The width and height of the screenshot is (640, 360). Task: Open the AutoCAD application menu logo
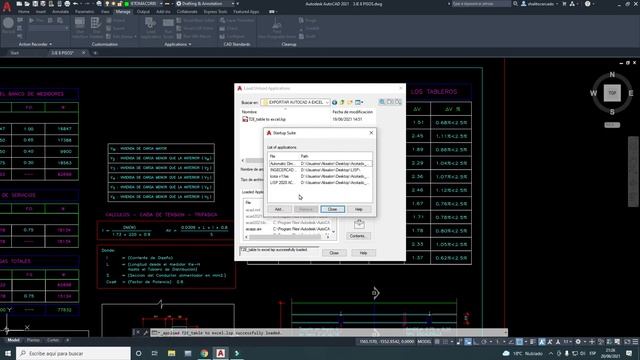coord(7,7)
